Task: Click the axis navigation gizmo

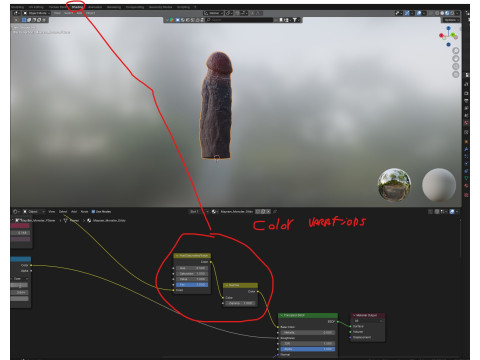Action: coord(448,36)
